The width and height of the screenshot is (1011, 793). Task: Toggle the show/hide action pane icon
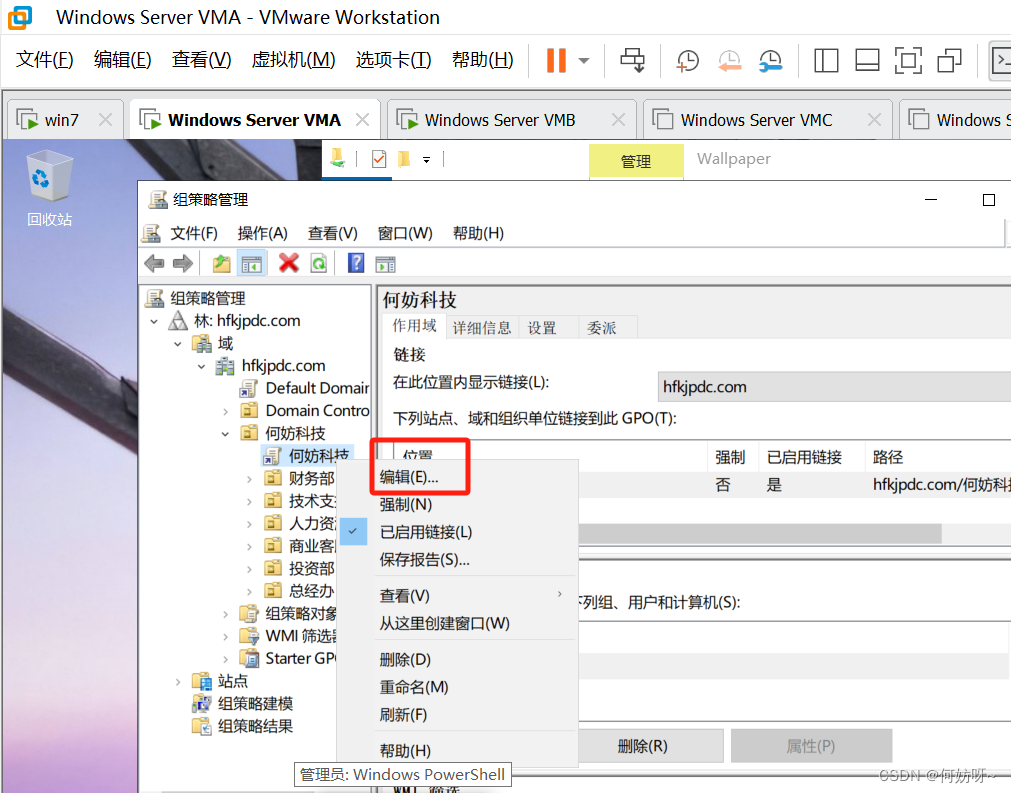pos(386,264)
